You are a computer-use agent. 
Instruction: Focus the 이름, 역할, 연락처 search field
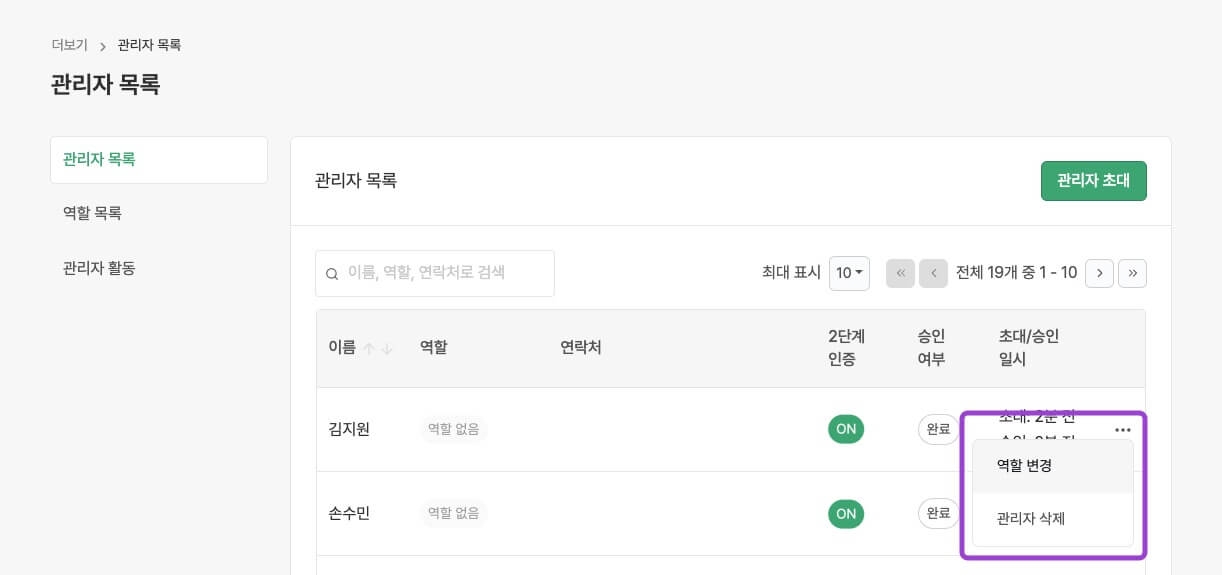445,273
